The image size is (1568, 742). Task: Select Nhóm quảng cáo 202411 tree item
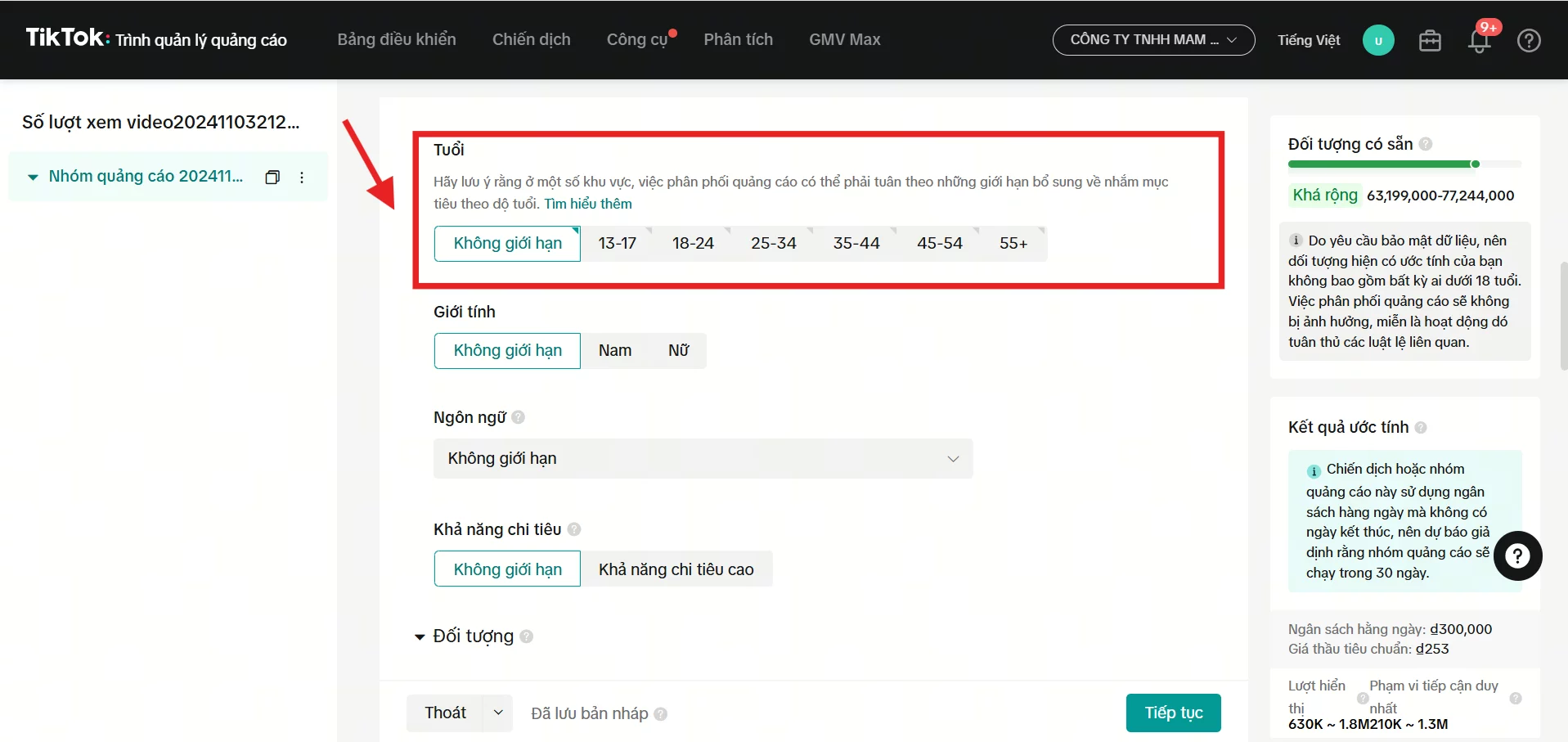tap(146, 177)
